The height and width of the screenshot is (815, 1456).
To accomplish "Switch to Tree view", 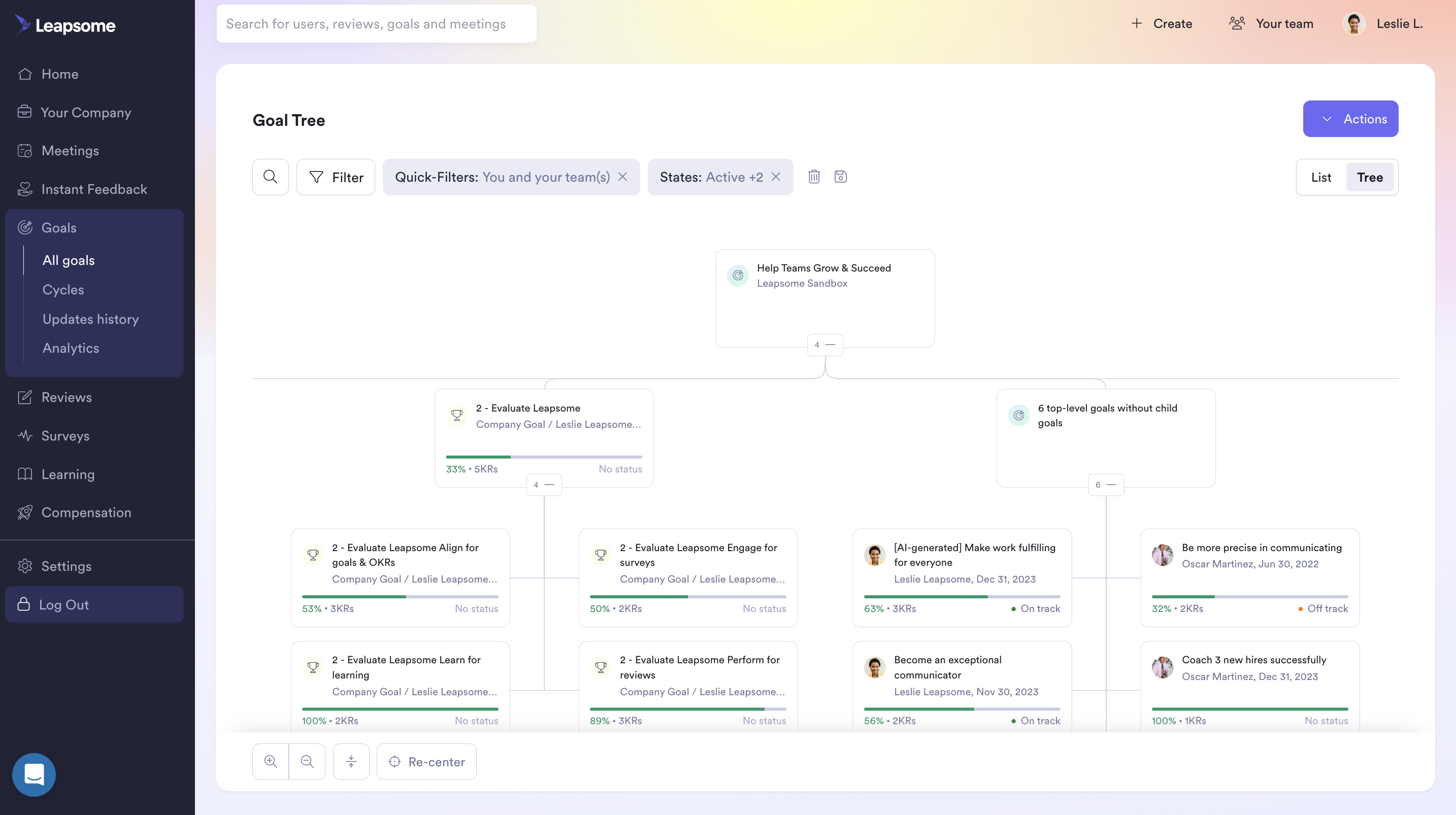I will click(x=1370, y=178).
